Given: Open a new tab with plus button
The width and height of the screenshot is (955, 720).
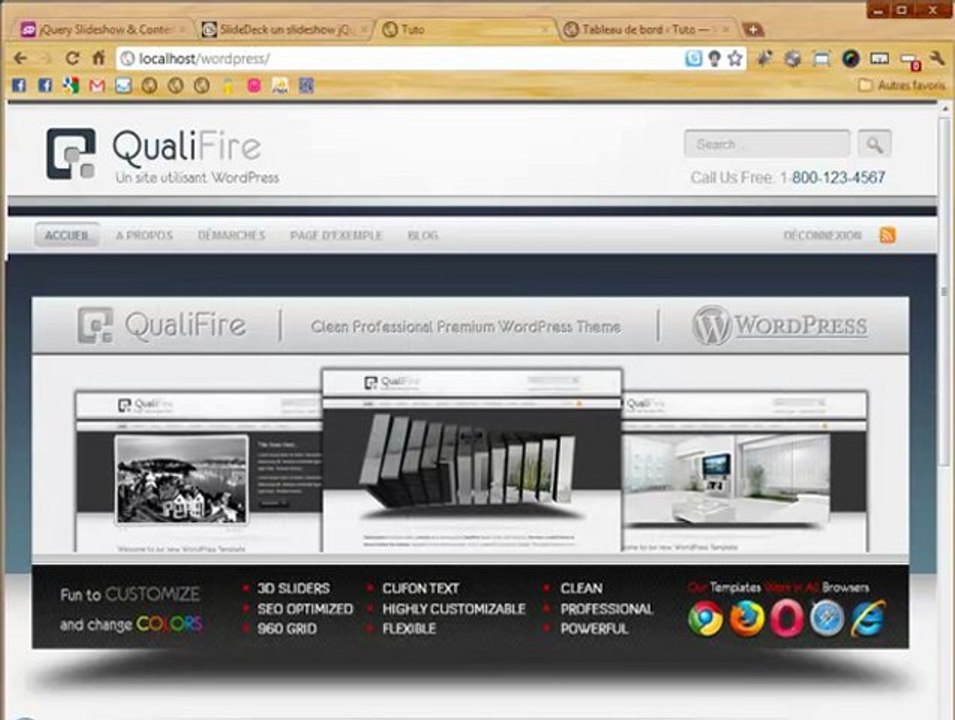Looking at the screenshot, I should click(x=753, y=29).
